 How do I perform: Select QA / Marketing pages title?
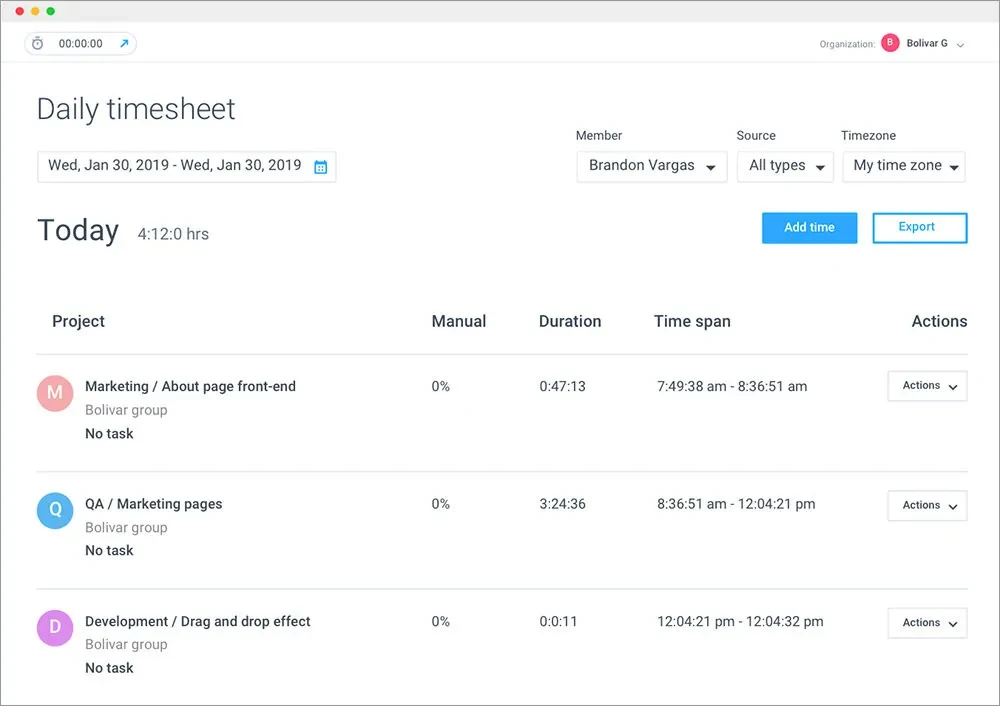click(x=154, y=504)
